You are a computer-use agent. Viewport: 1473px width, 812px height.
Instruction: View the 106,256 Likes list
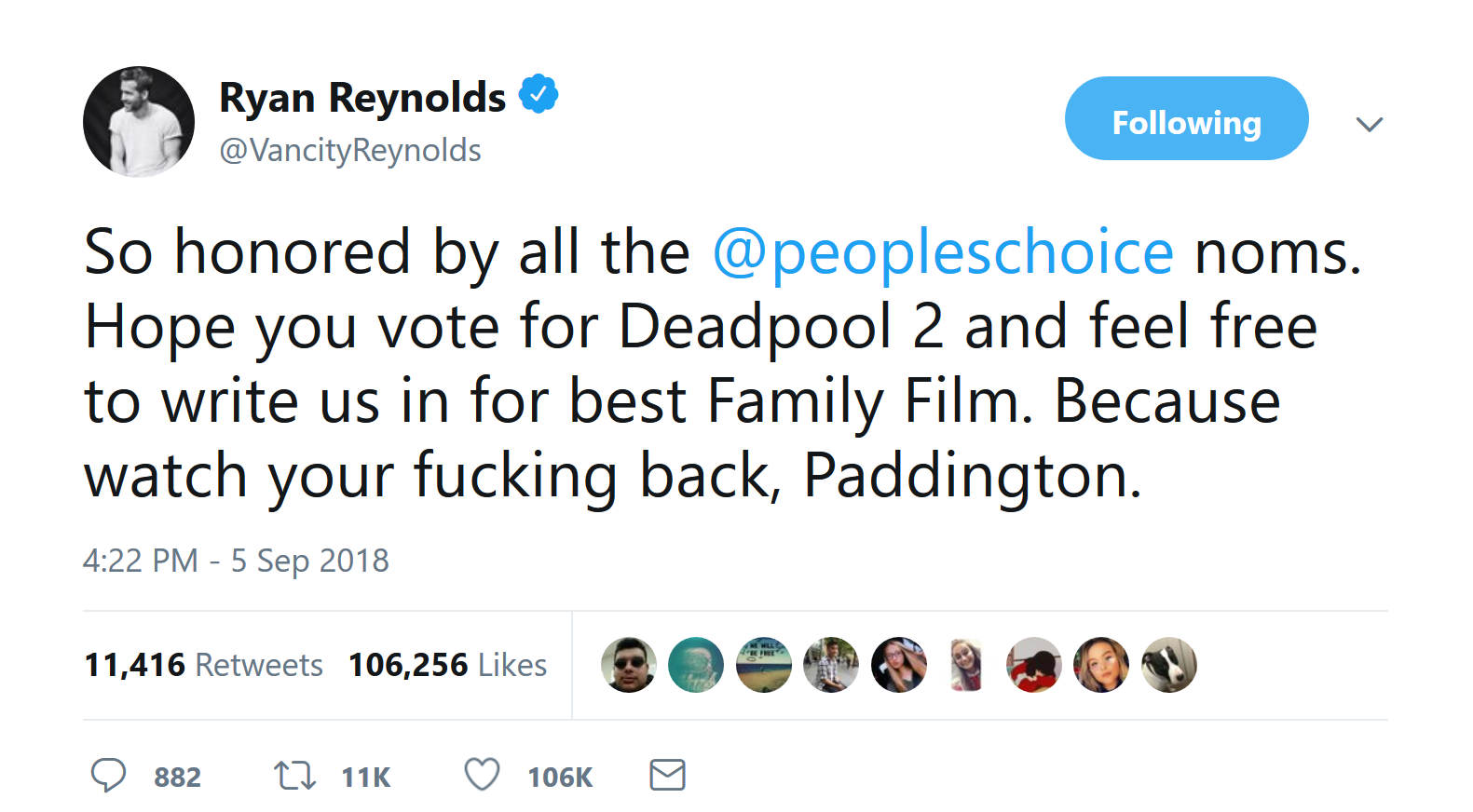[x=446, y=664]
